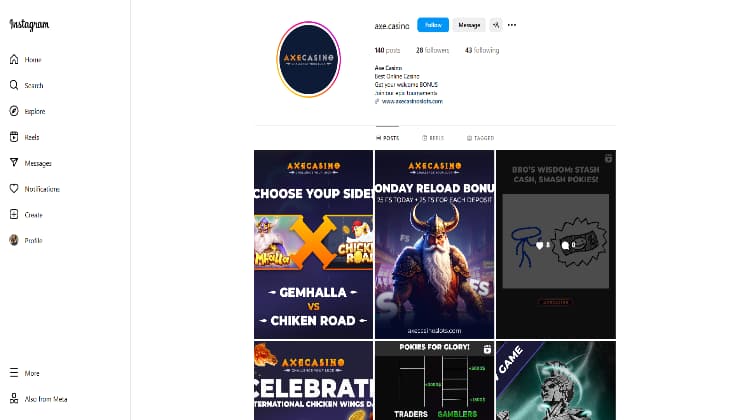Open the Gemhalla vs Chiken Road post

point(313,244)
